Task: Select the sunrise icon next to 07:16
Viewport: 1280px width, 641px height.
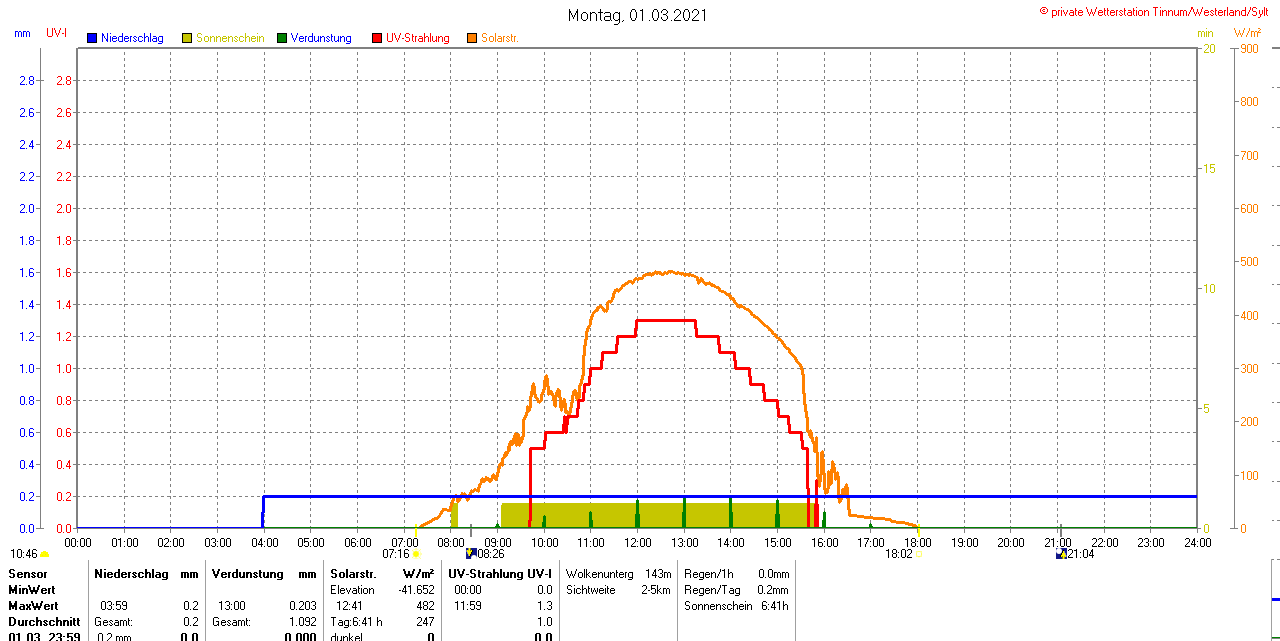Action: click(x=416, y=554)
